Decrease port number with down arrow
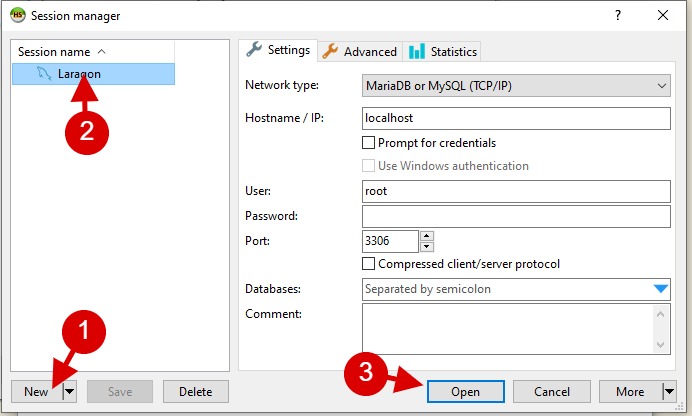The height and width of the screenshot is (416, 692). click(x=426, y=247)
